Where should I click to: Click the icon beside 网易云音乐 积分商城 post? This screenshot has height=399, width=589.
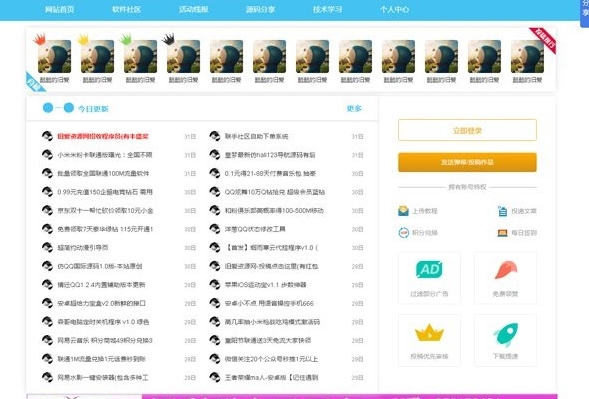point(47,340)
